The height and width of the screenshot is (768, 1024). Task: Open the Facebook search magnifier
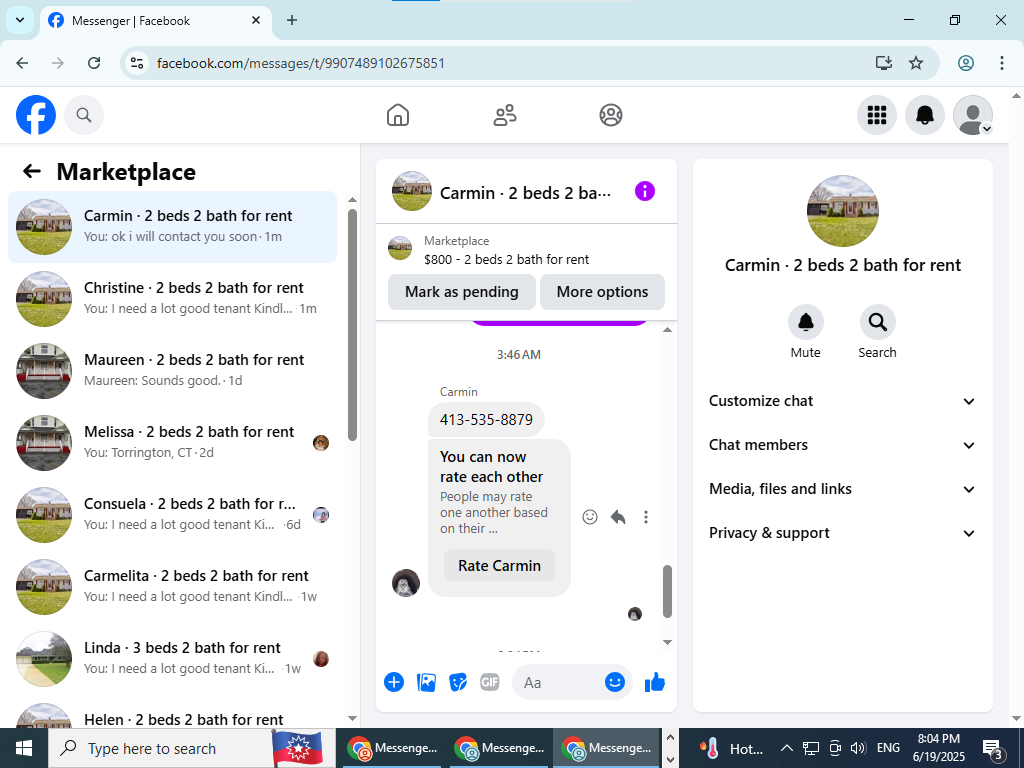pos(84,115)
